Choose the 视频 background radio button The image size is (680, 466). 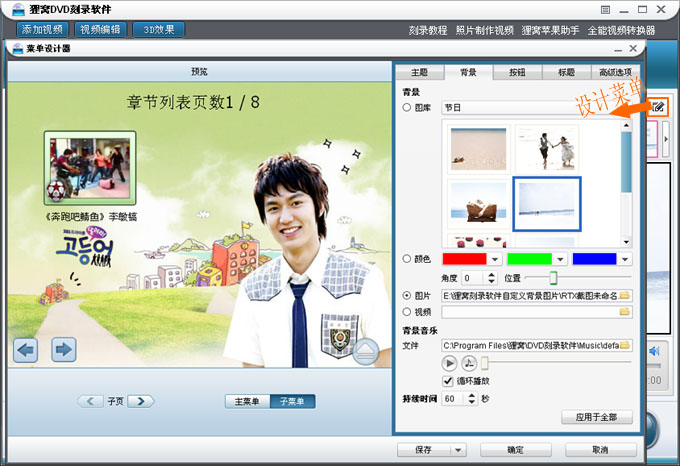(x=407, y=312)
